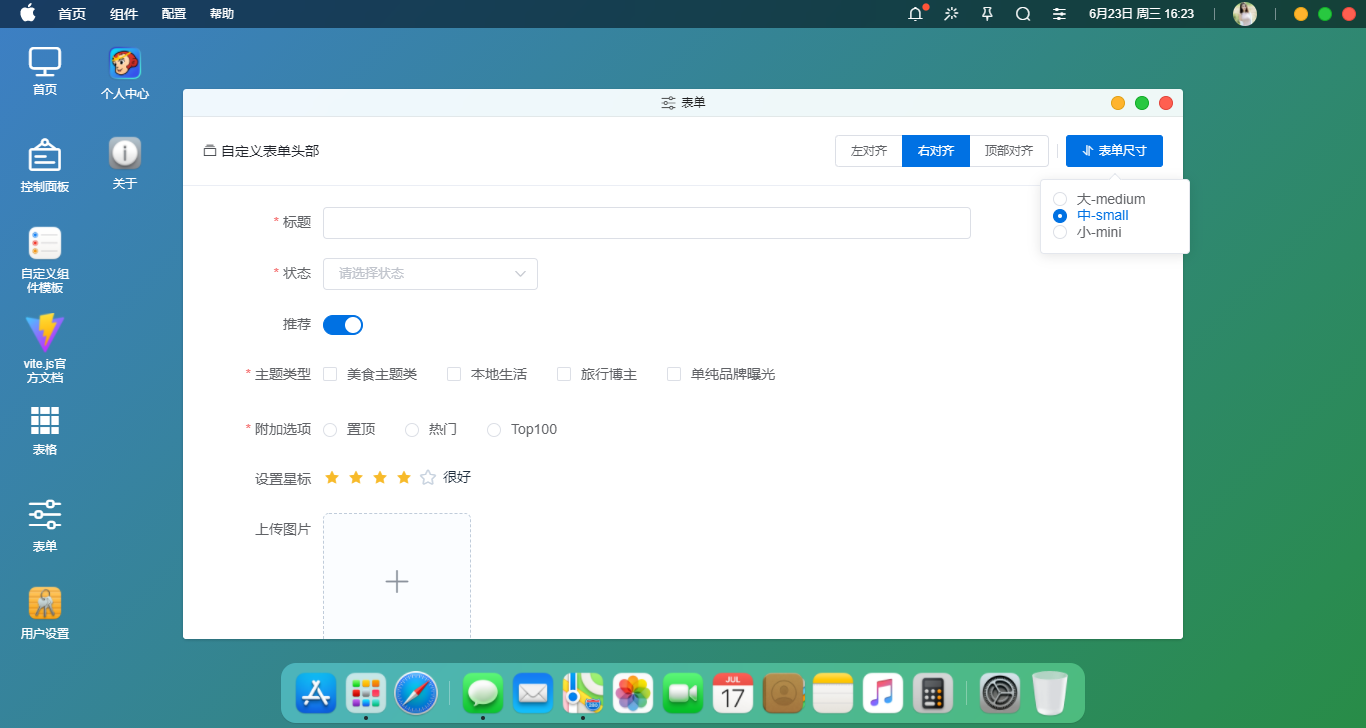Image resolution: width=1366 pixels, height=728 pixels.
Task: Open the 表单尺寸 dropdown button
Action: point(1114,150)
